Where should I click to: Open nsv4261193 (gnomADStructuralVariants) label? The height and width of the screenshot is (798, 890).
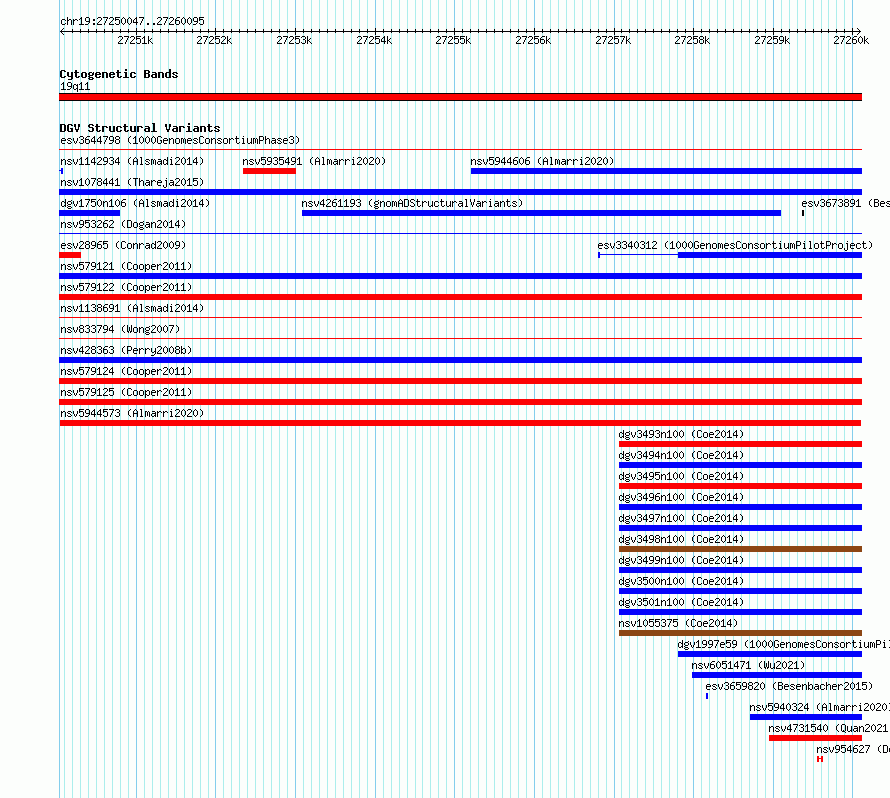[412, 203]
